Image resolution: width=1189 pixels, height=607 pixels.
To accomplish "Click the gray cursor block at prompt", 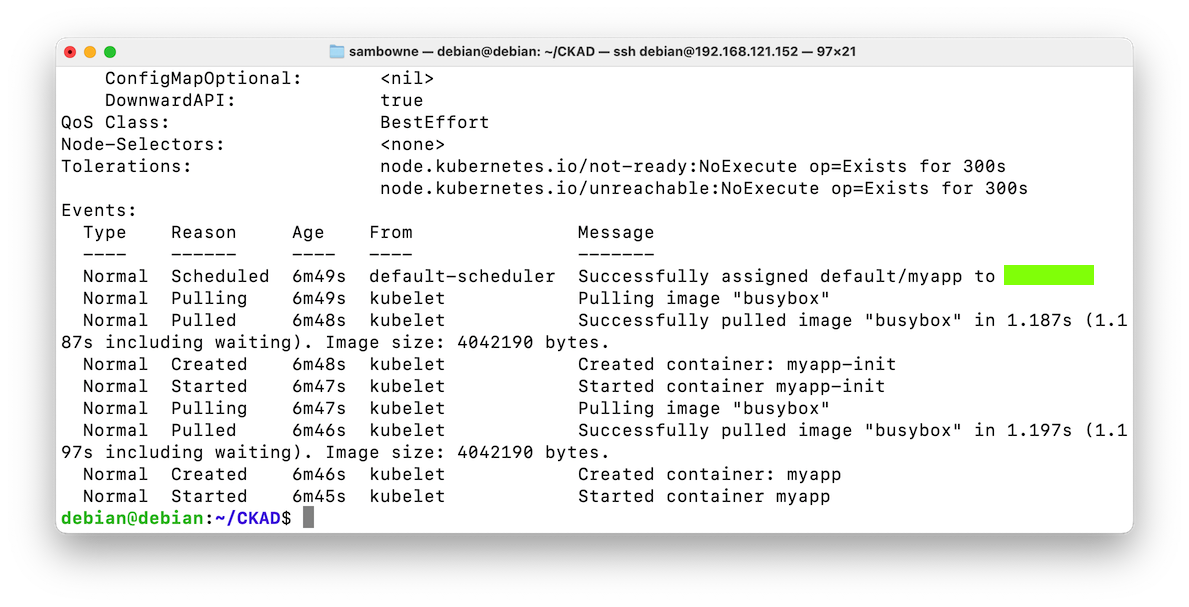I will pos(308,517).
